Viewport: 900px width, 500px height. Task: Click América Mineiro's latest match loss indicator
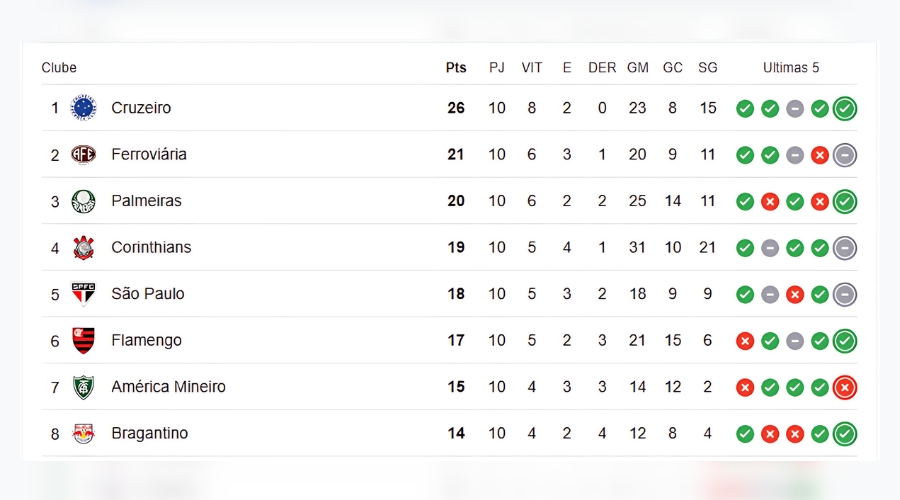pyautogui.click(x=845, y=387)
